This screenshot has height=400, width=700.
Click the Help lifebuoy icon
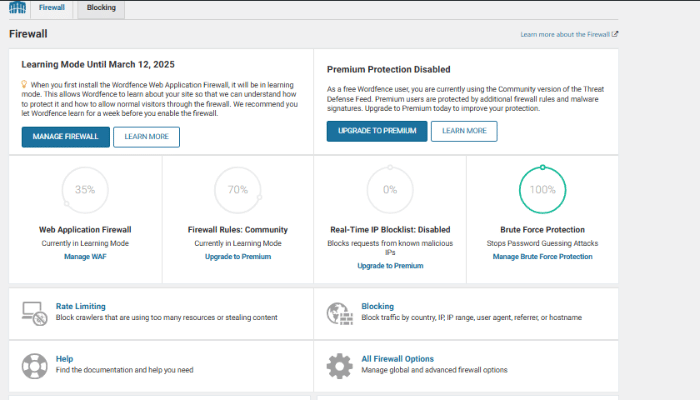[x=34, y=366]
